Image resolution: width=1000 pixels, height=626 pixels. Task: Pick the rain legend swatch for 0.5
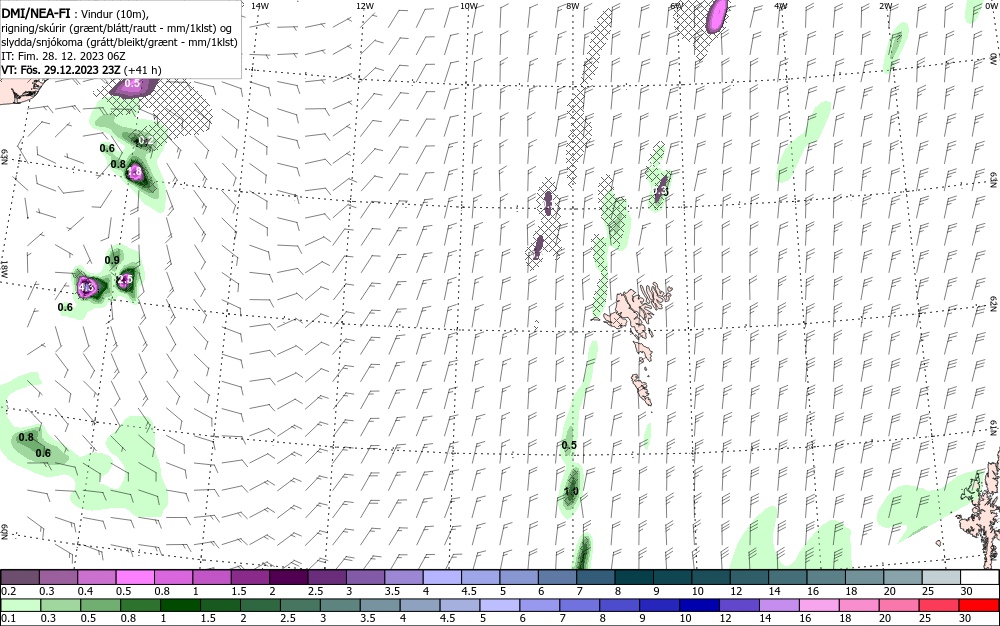tap(100, 604)
